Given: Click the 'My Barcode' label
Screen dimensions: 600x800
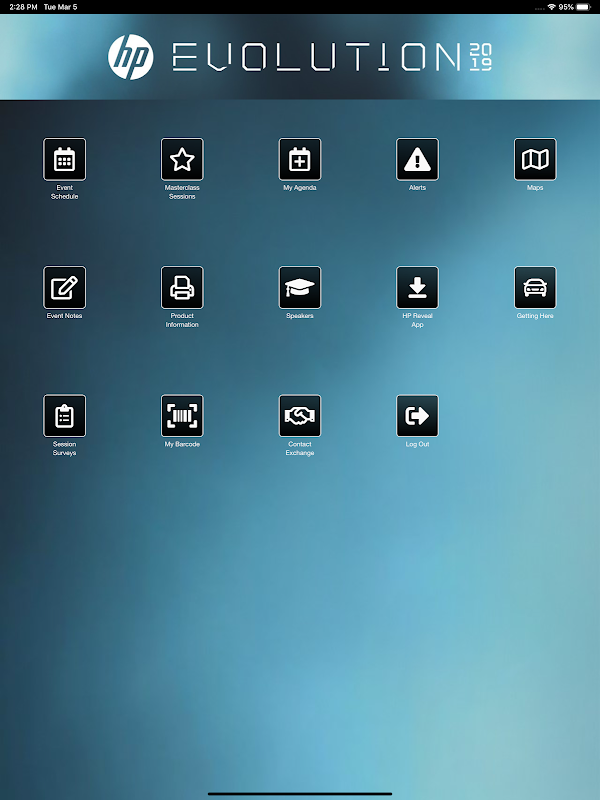Looking at the screenshot, I should coord(182,444).
